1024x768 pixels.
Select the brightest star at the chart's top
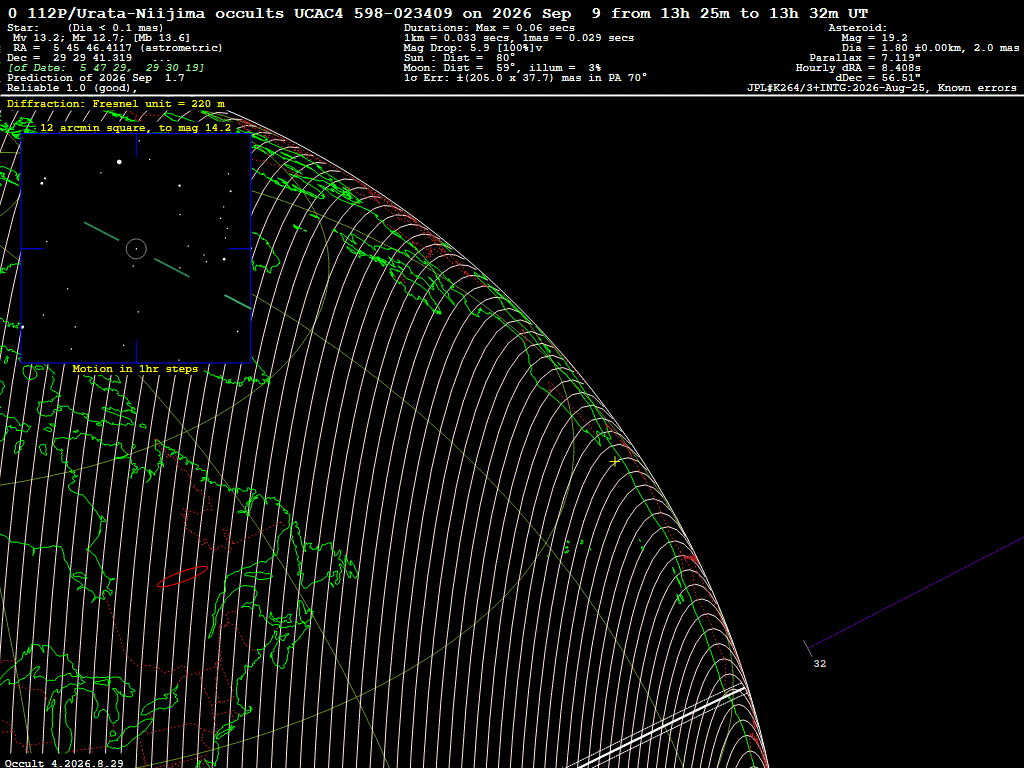tap(120, 161)
